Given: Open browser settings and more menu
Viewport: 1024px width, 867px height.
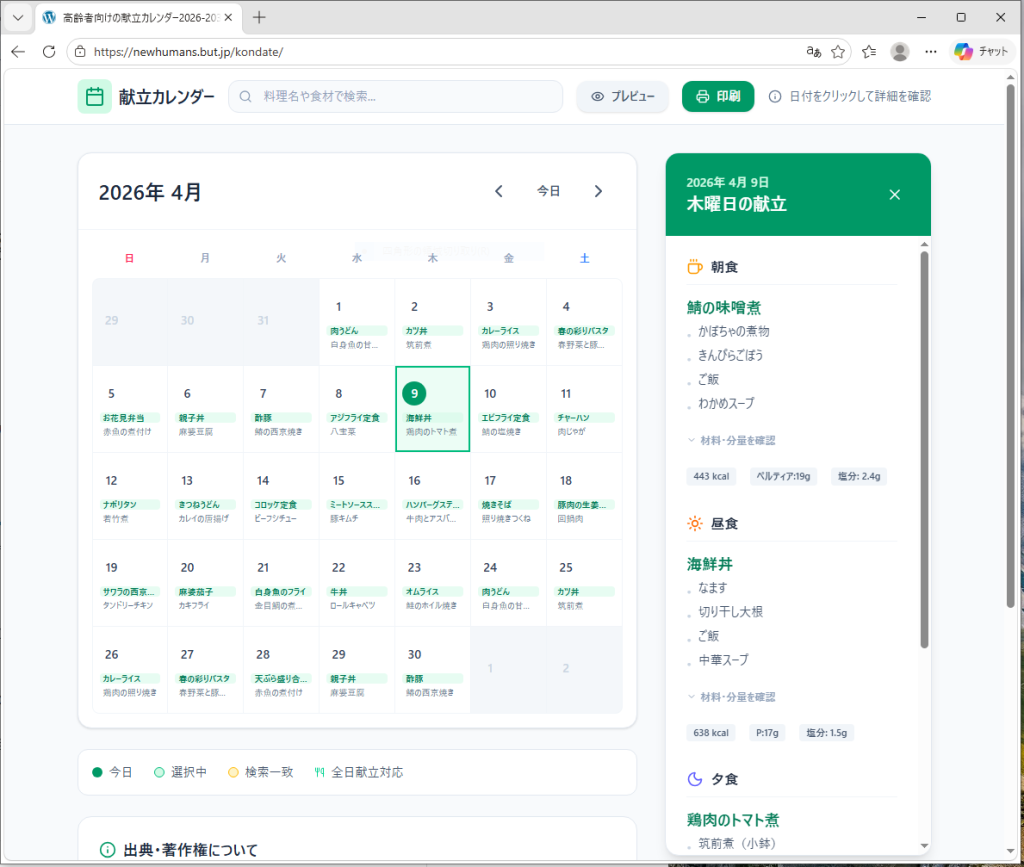Looking at the screenshot, I should point(931,52).
